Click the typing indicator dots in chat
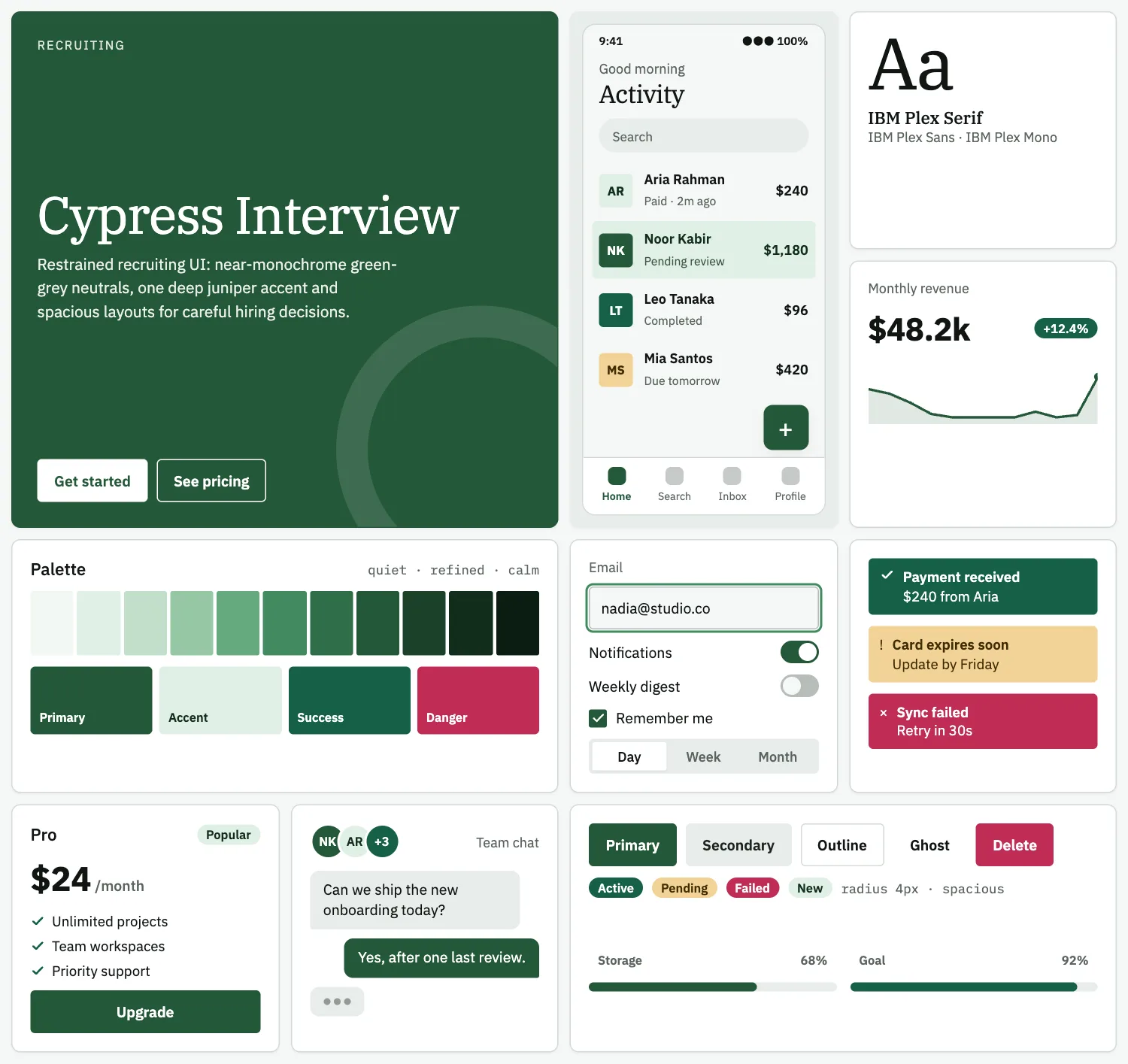1128x1064 pixels. click(337, 1002)
